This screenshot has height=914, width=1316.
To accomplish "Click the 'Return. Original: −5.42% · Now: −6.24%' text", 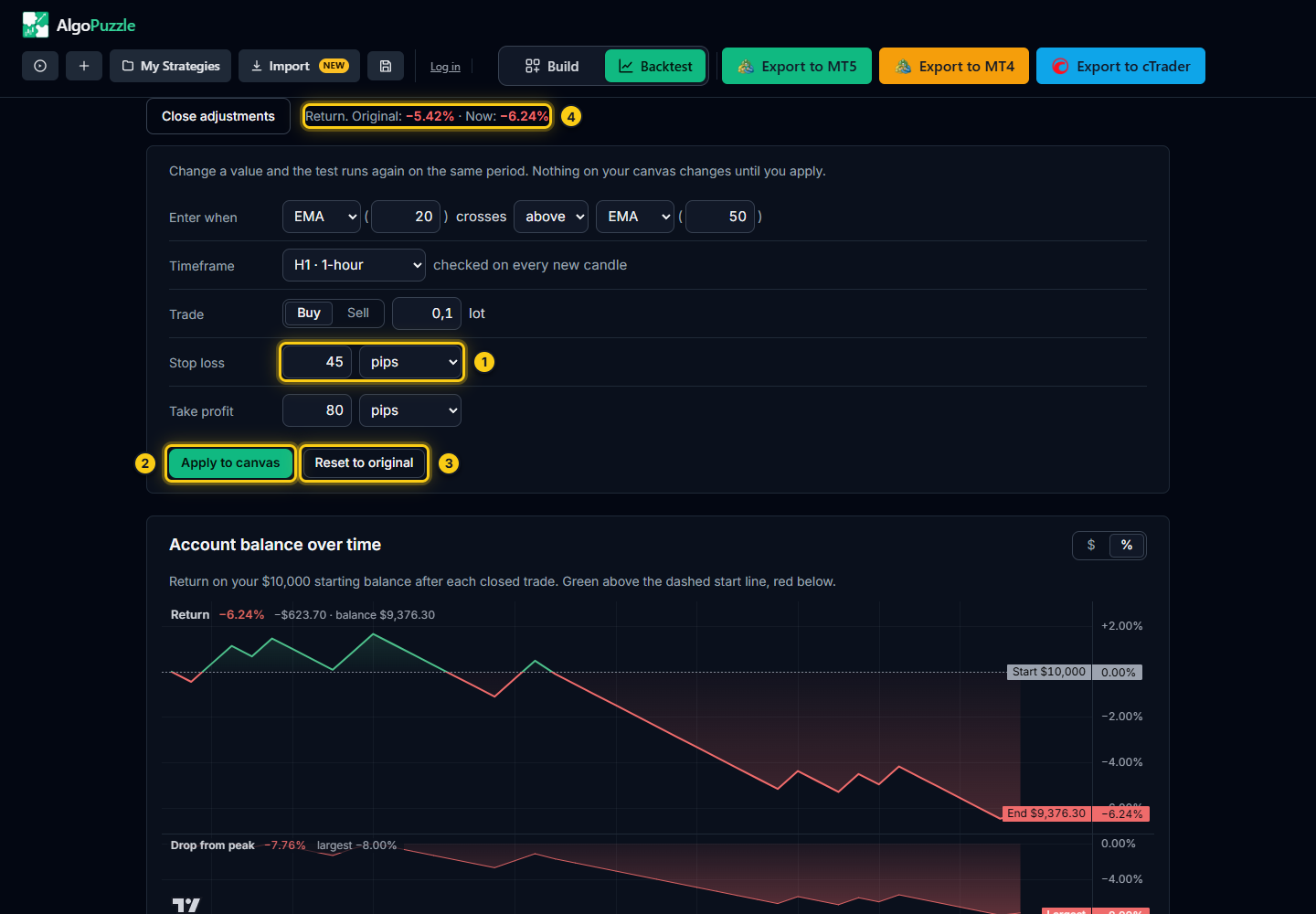I will coord(427,116).
